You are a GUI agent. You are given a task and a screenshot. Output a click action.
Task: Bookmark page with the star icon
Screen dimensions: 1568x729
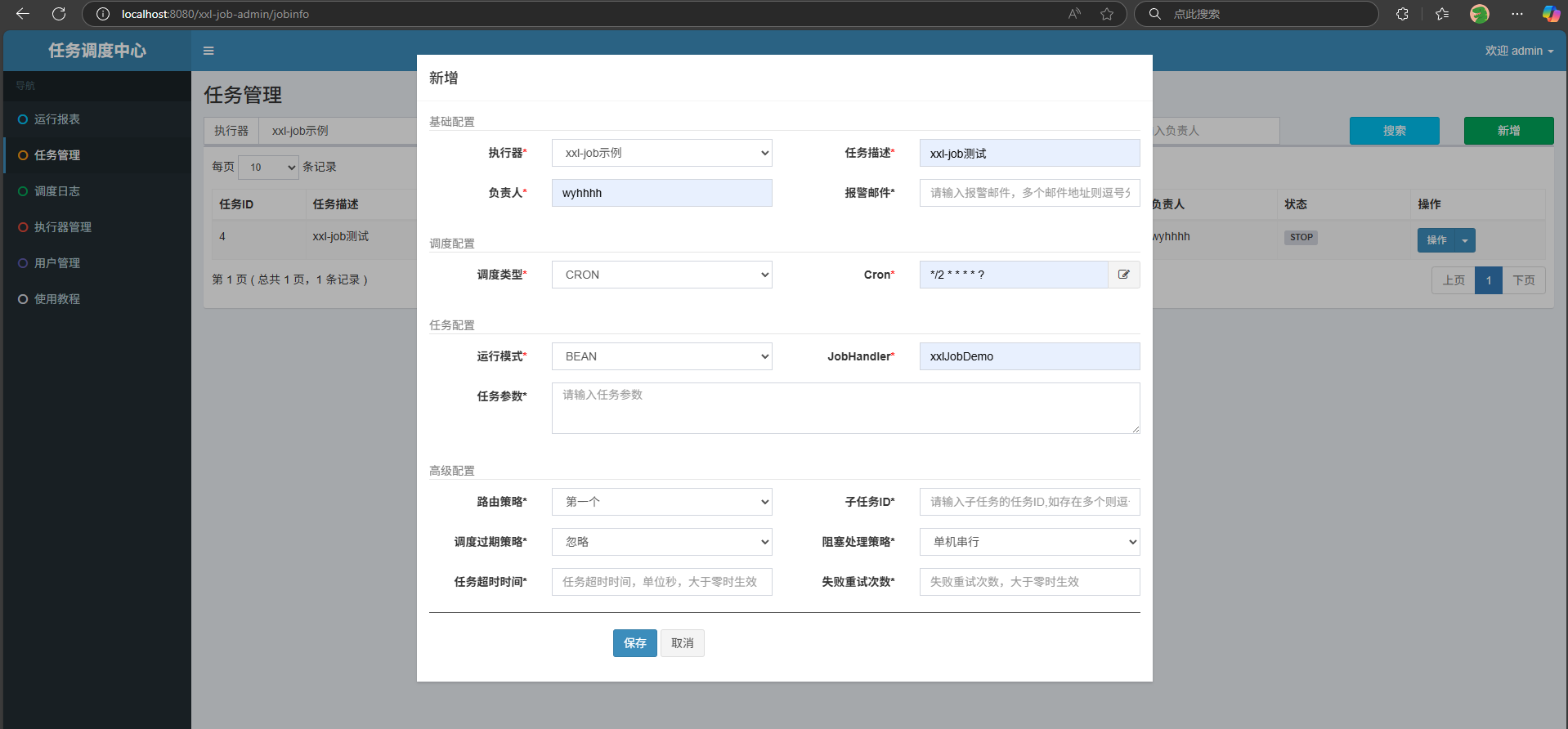click(1107, 14)
